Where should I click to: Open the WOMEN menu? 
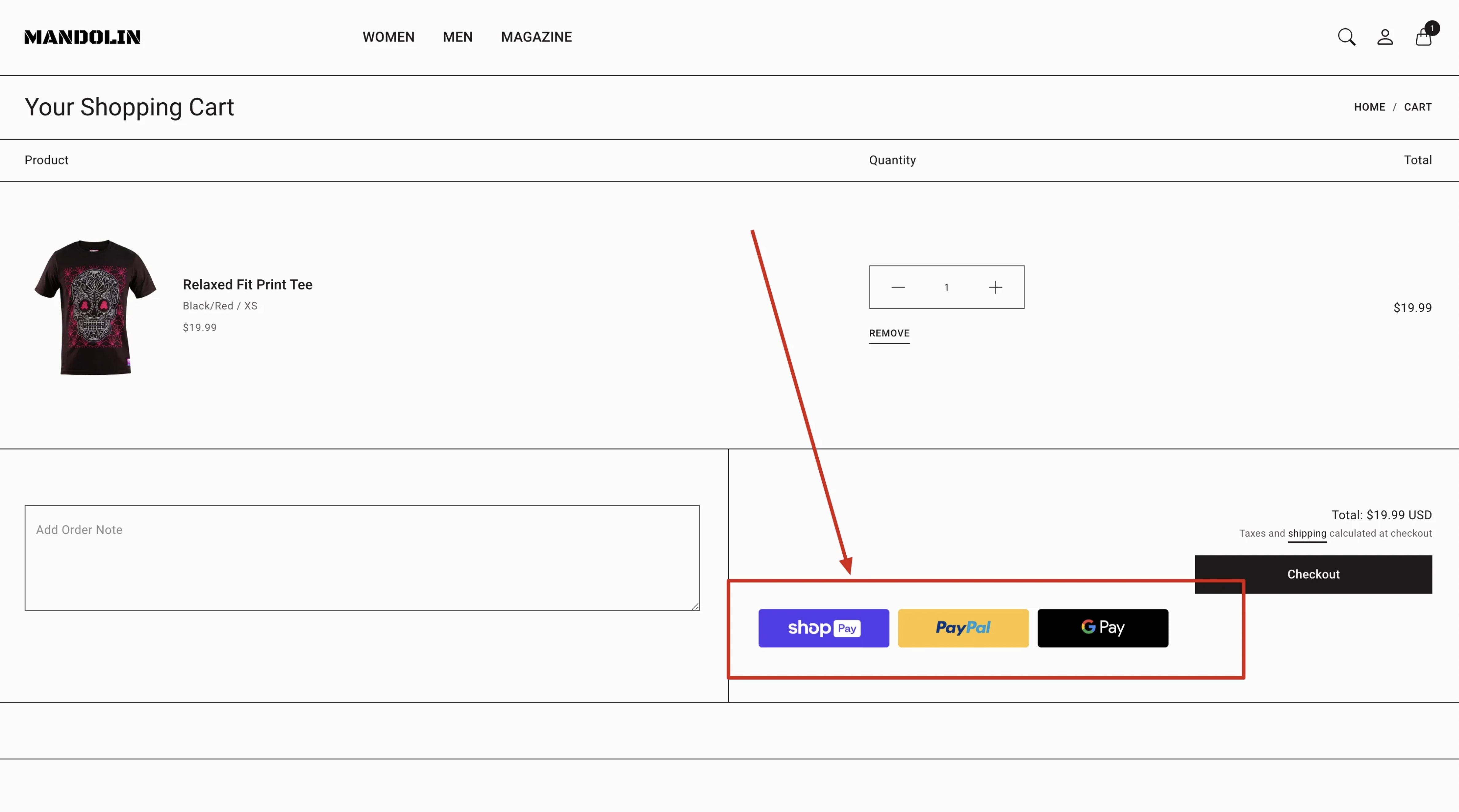point(389,37)
